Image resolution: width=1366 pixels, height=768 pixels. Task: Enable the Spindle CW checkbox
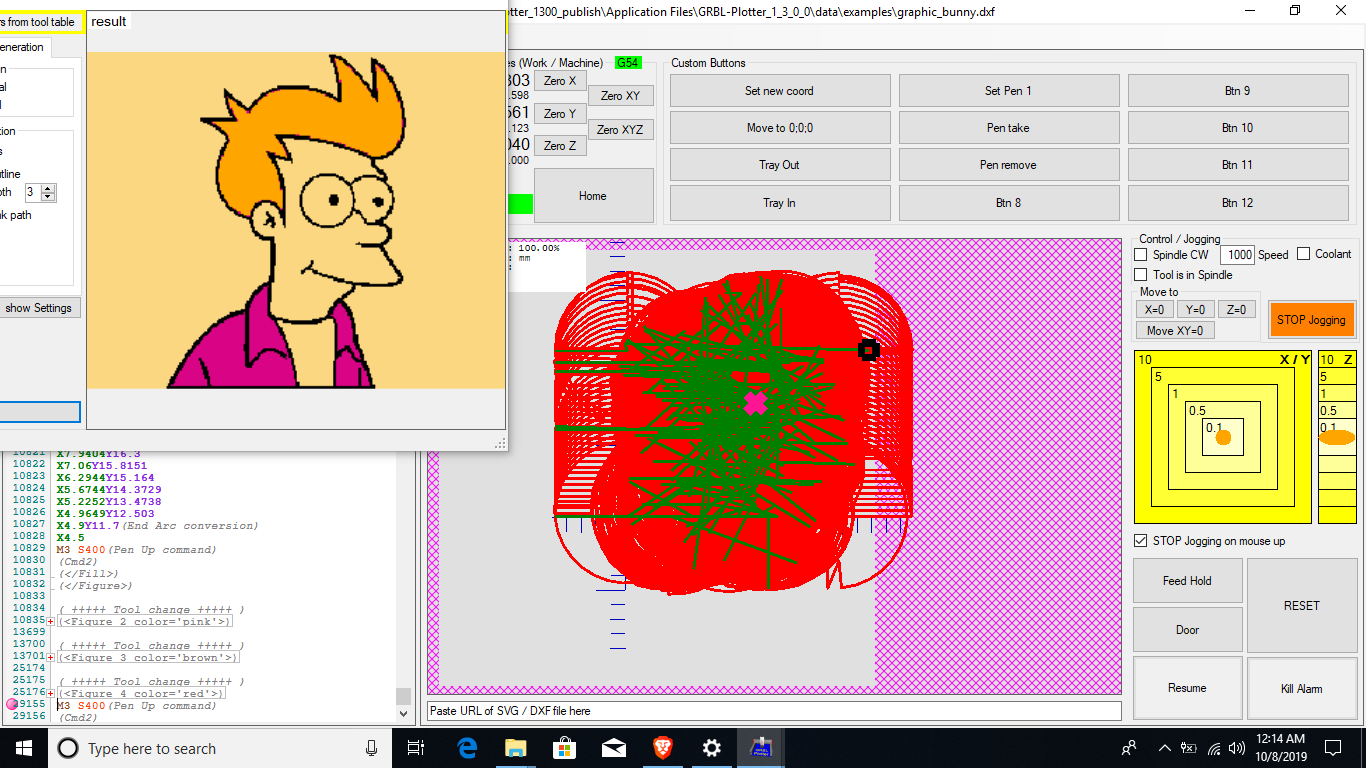point(1141,255)
